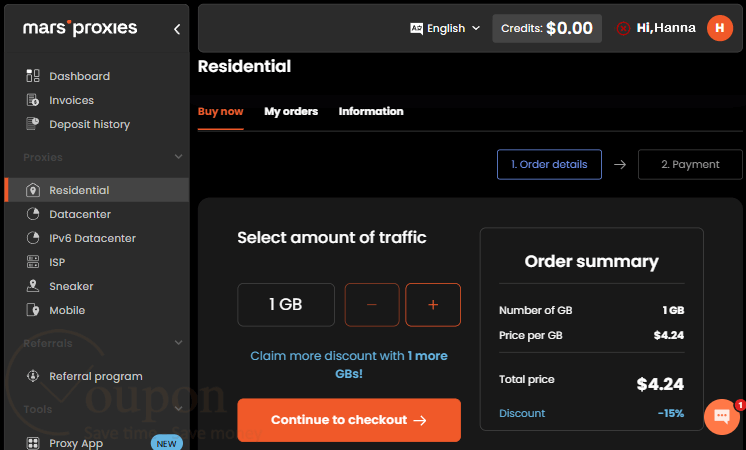The height and width of the screenshot is (450, 746).
Task: Click the IPv6 Datacenter icon
Action: 33,238
